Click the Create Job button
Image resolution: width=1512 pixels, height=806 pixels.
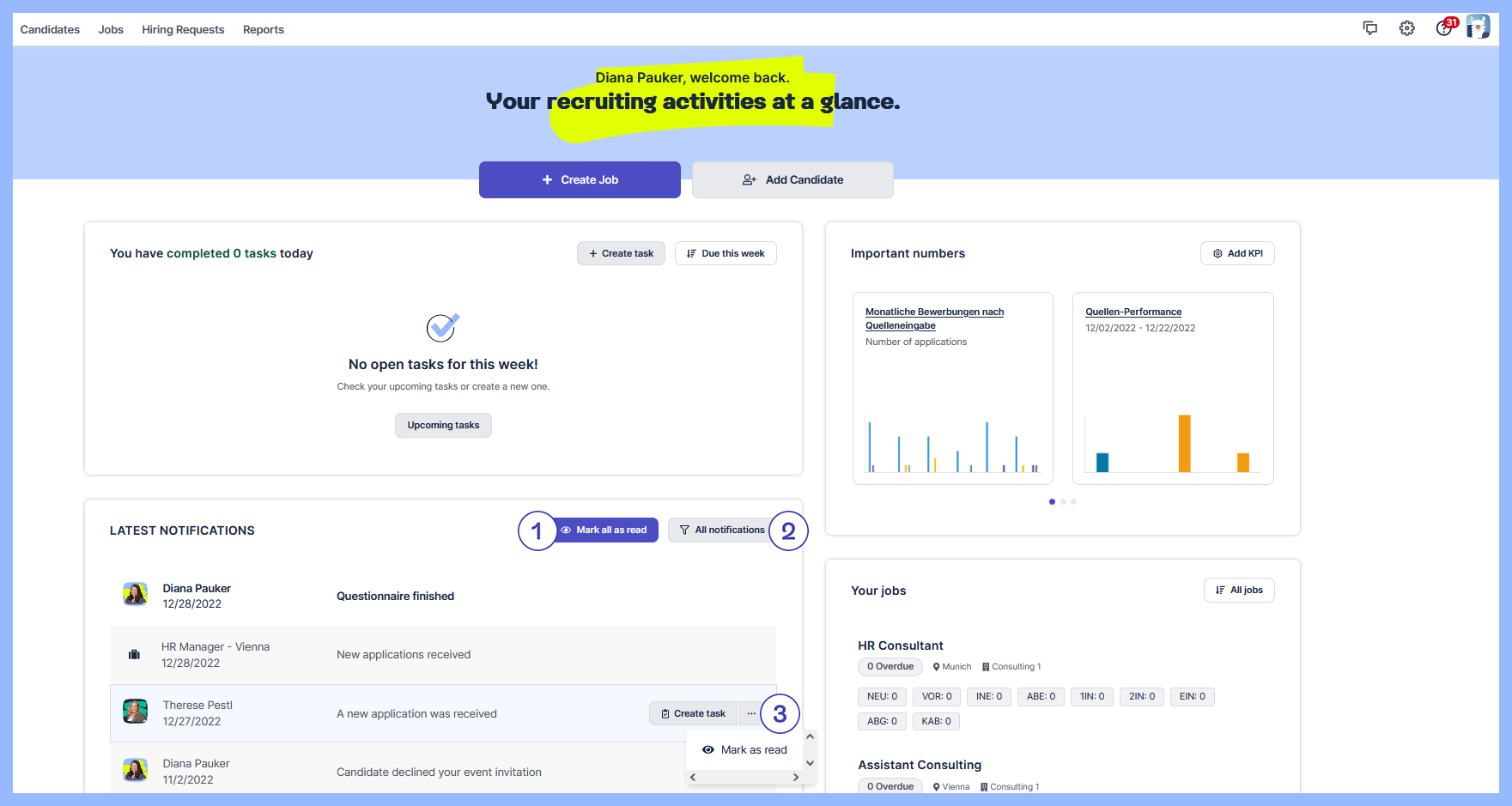580,180
